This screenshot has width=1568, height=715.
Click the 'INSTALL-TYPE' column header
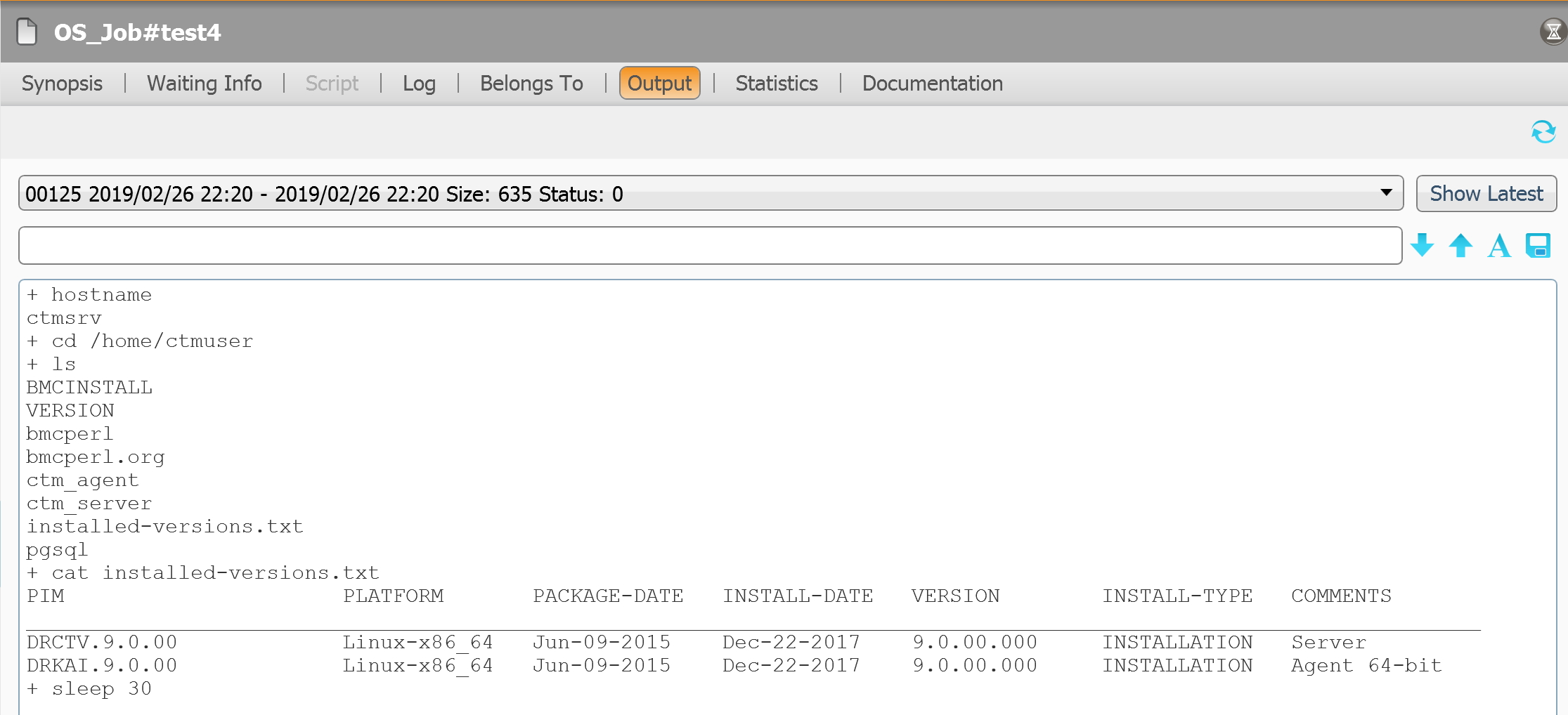point(1177,596)
